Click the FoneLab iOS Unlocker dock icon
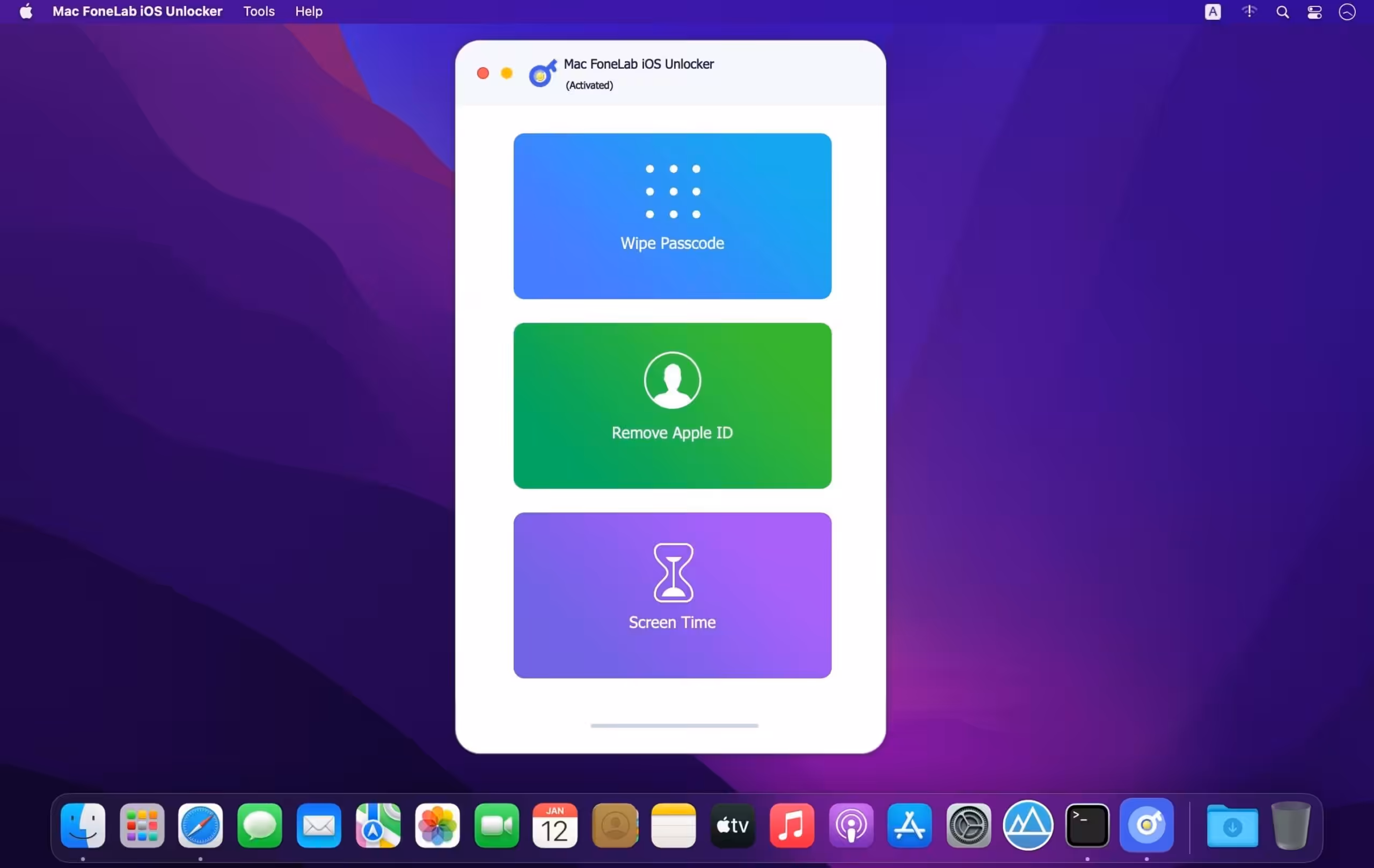The height and width of the screenshot is (868, 1374). click(1146, 825)
